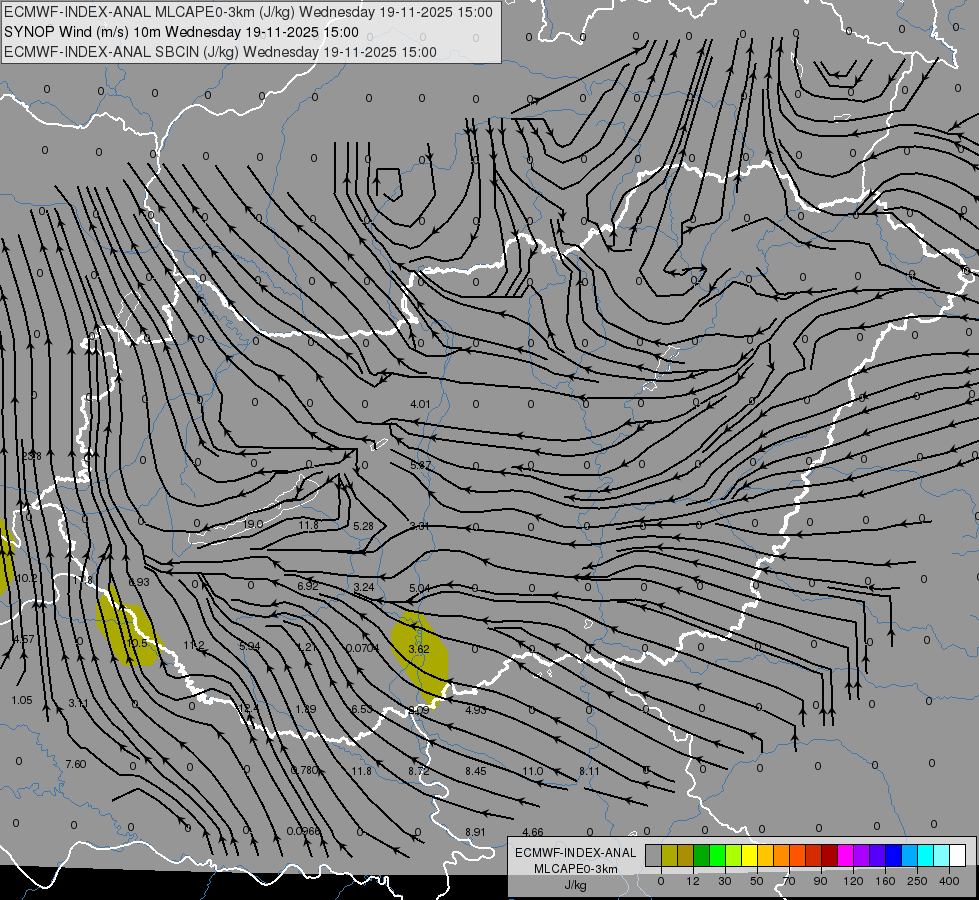Click the map value 8.91
The width and height of the screenshot is (979, 900).
point(475,832)
